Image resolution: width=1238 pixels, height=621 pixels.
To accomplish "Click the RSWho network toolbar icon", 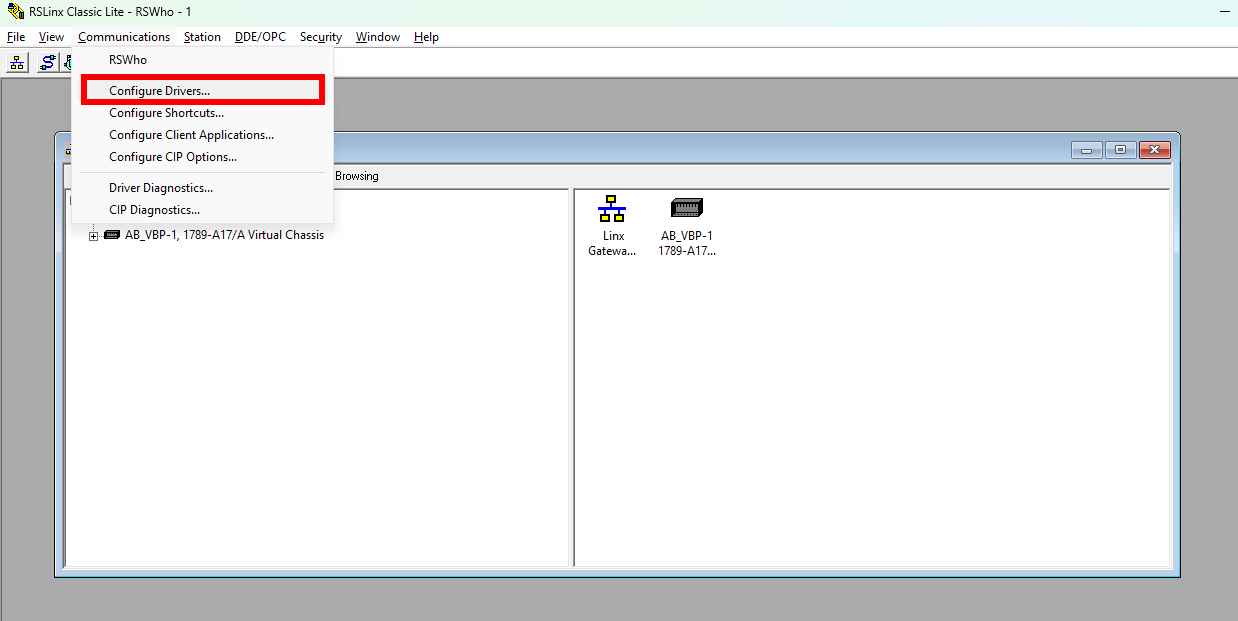I will (x=17, y=63).
